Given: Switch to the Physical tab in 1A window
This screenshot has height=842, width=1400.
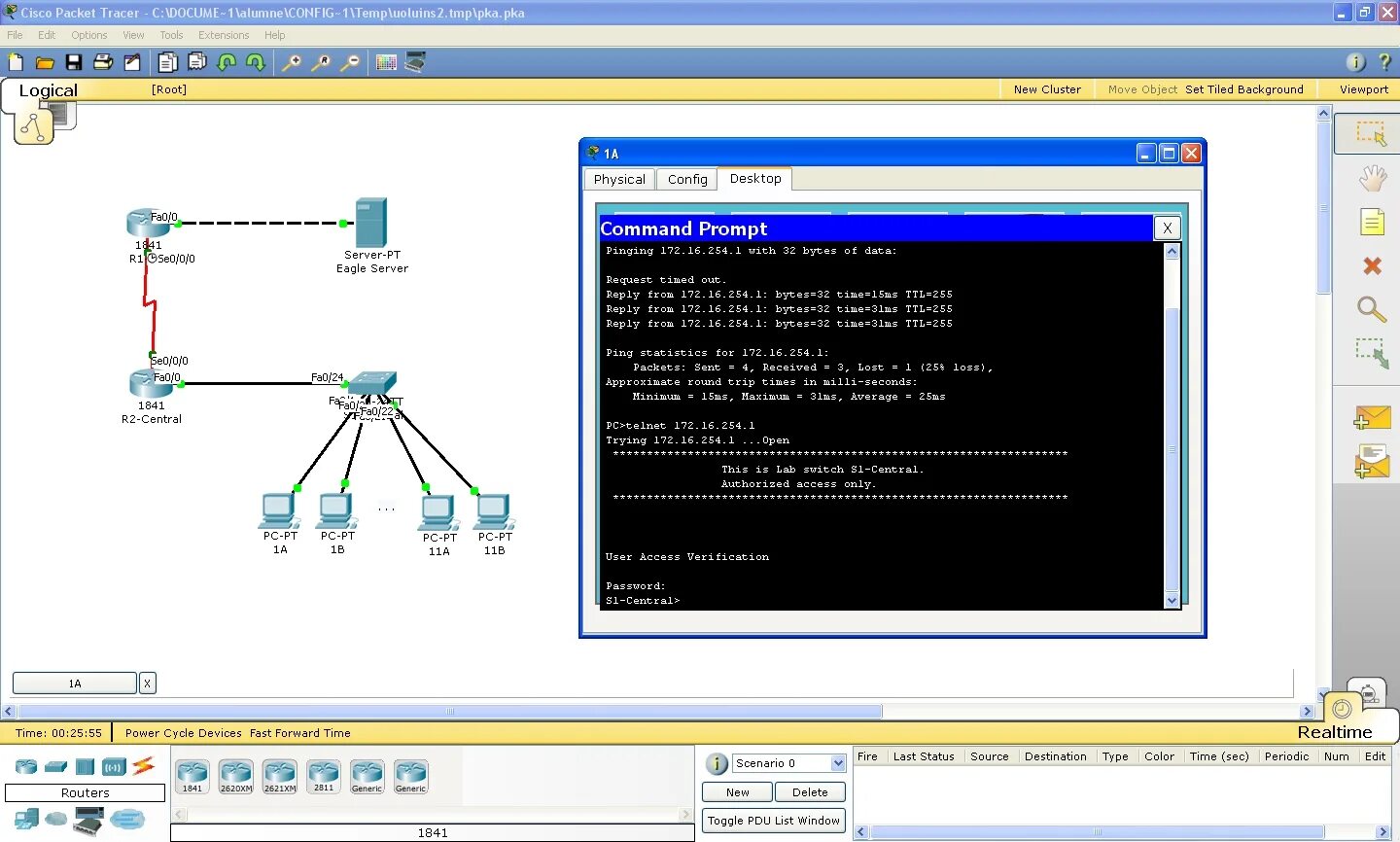Looking at the screenshot, I should [619, 179].
